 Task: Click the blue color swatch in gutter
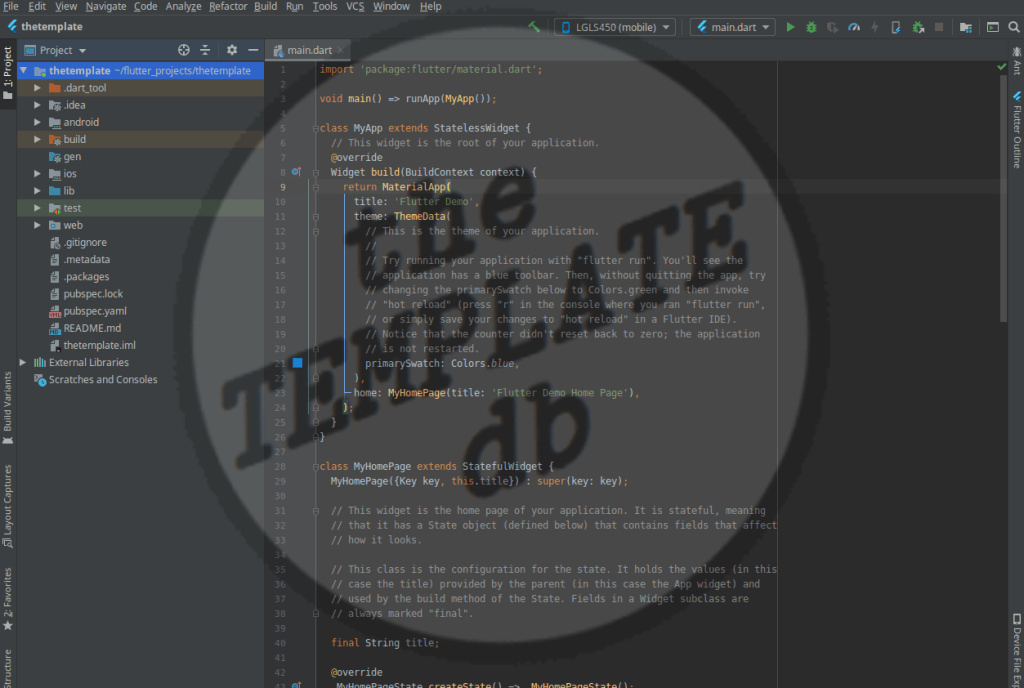pyautogui.click(x=297, y=363)
